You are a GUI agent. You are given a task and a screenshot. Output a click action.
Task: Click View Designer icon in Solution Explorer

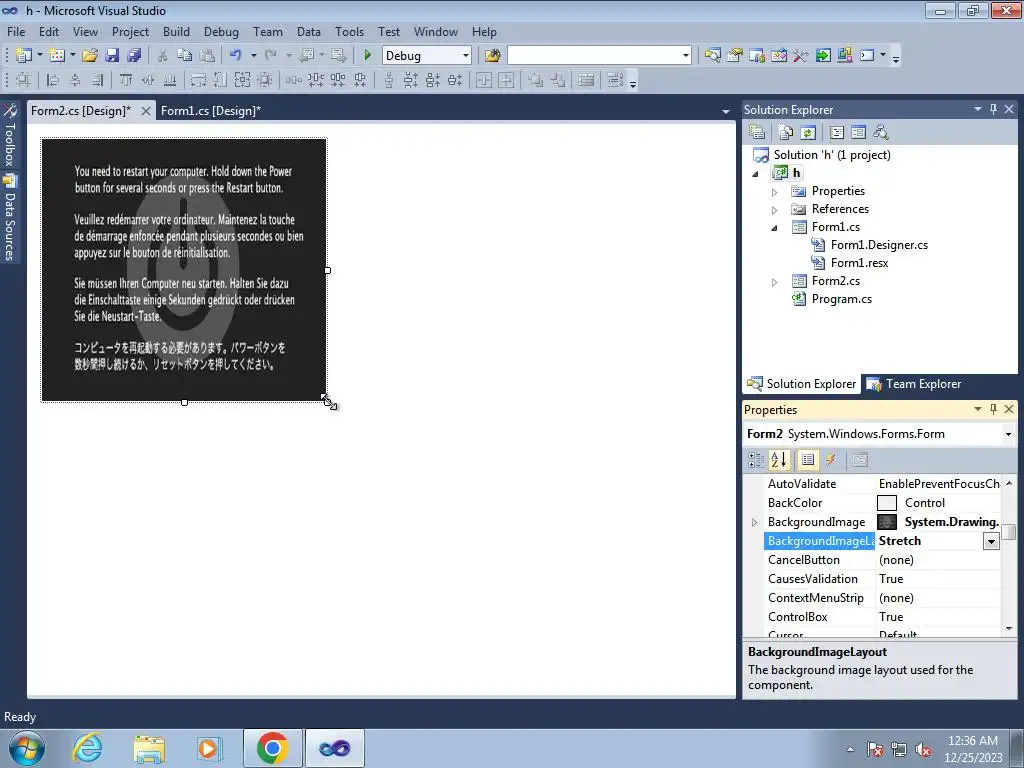click(858, 133)
